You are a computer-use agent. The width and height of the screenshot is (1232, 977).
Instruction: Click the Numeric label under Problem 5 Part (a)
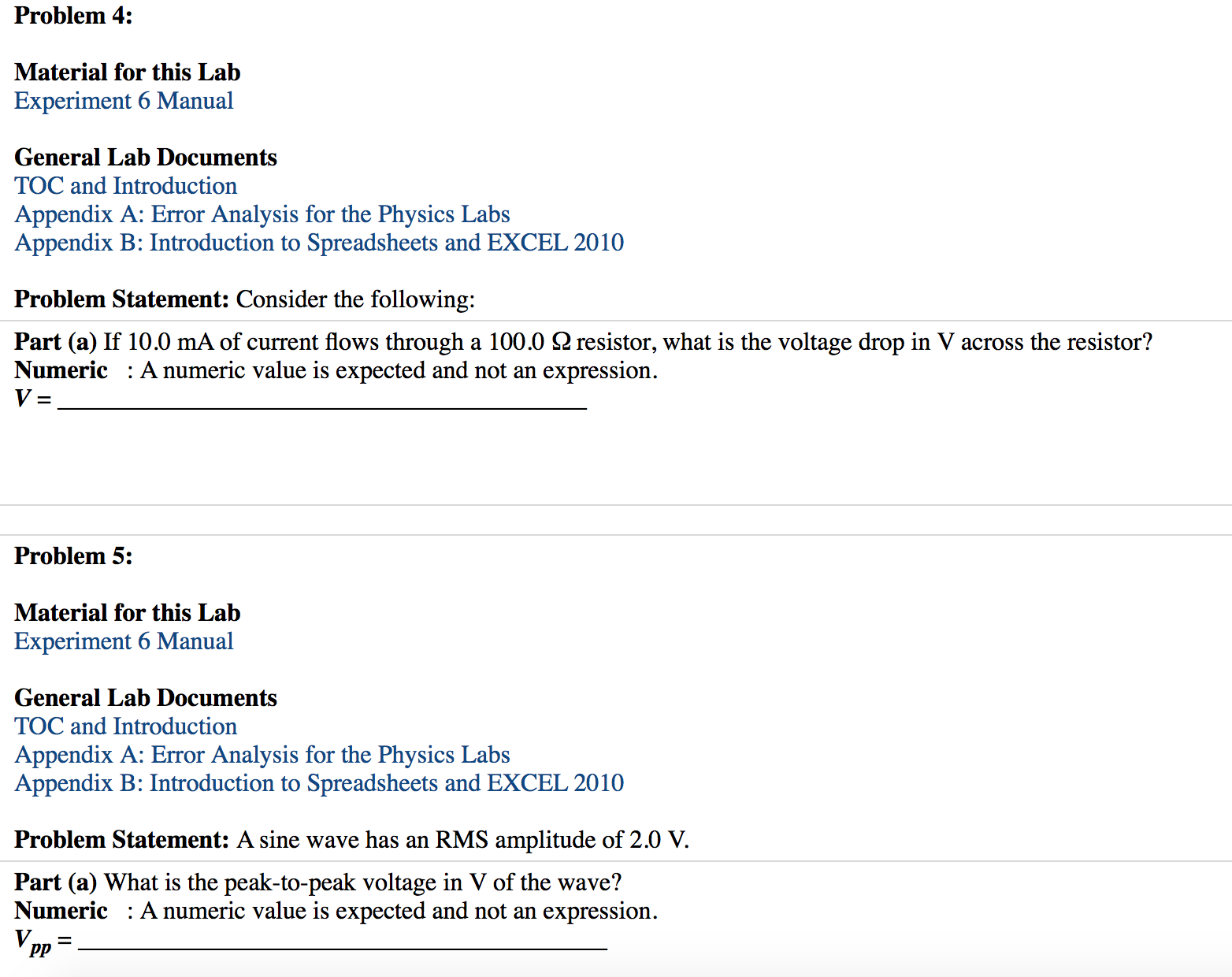(x=61, y=911)
